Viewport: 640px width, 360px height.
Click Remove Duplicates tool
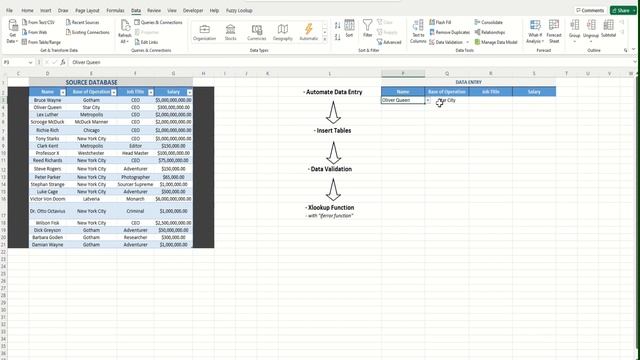449,32
